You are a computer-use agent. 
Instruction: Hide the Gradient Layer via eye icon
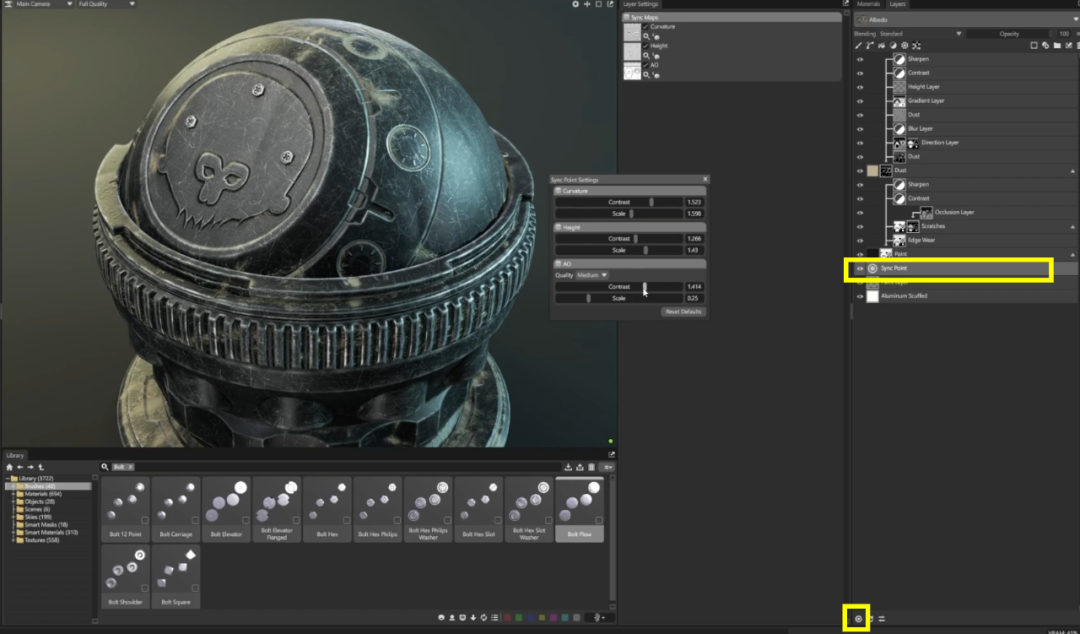click(860, 101)
